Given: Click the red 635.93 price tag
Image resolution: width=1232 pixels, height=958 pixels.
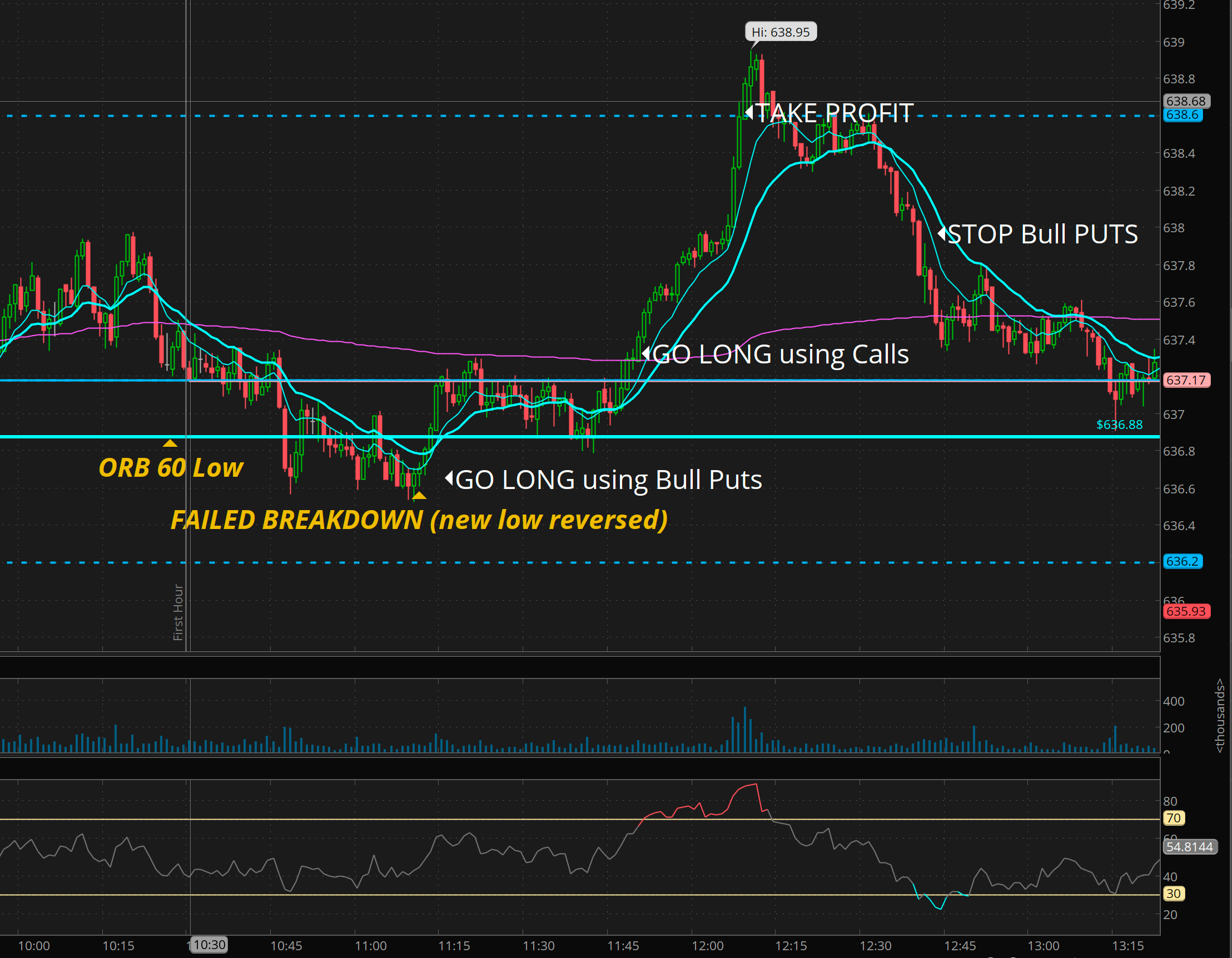Looking at the screenshot, I should 1186,611.
